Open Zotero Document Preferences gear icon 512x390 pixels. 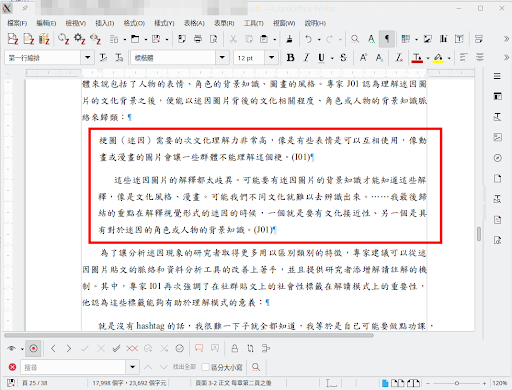tap(79, 39)
